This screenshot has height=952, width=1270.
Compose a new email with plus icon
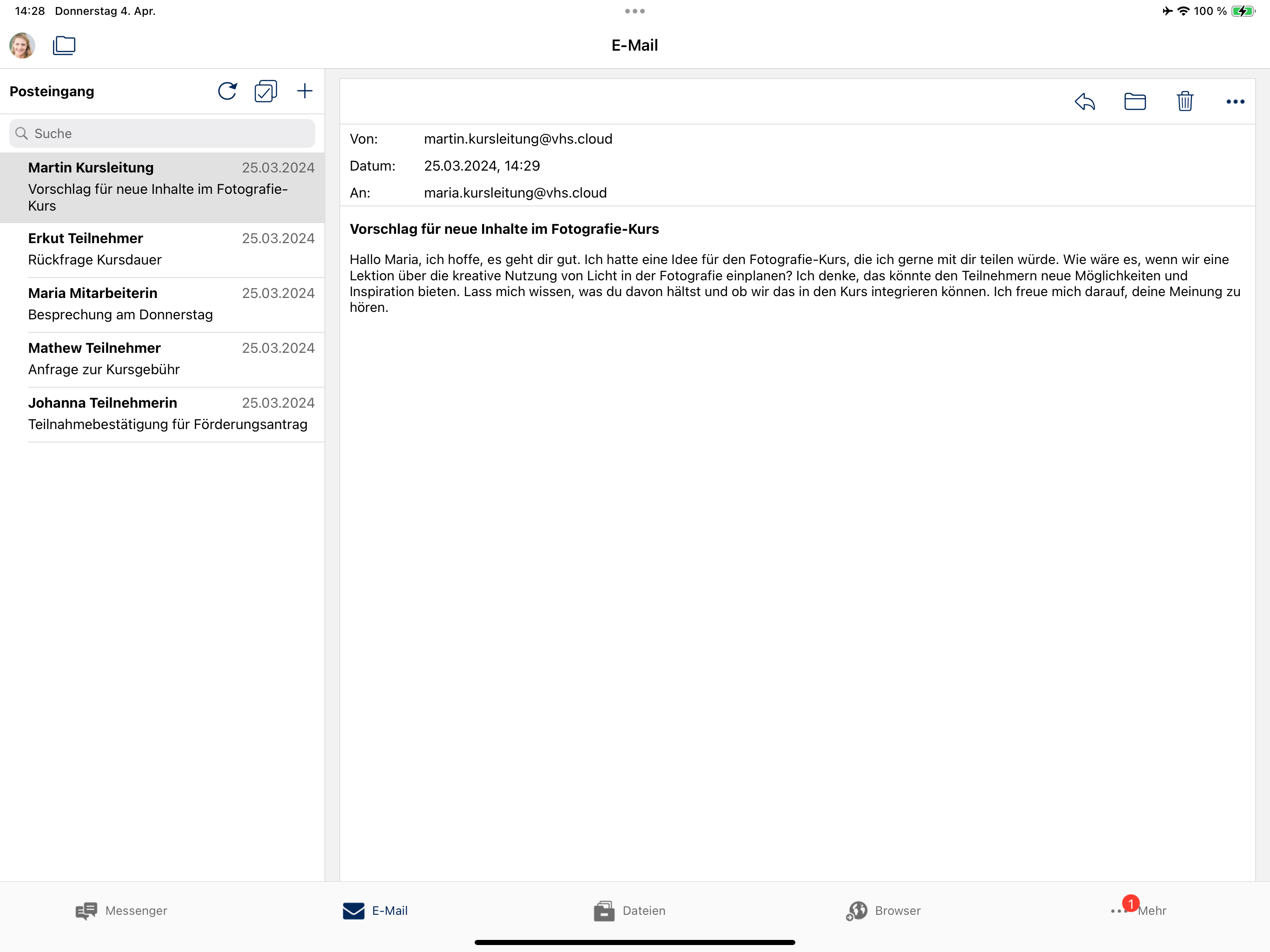pyautogui.click(x=305, y=91)
